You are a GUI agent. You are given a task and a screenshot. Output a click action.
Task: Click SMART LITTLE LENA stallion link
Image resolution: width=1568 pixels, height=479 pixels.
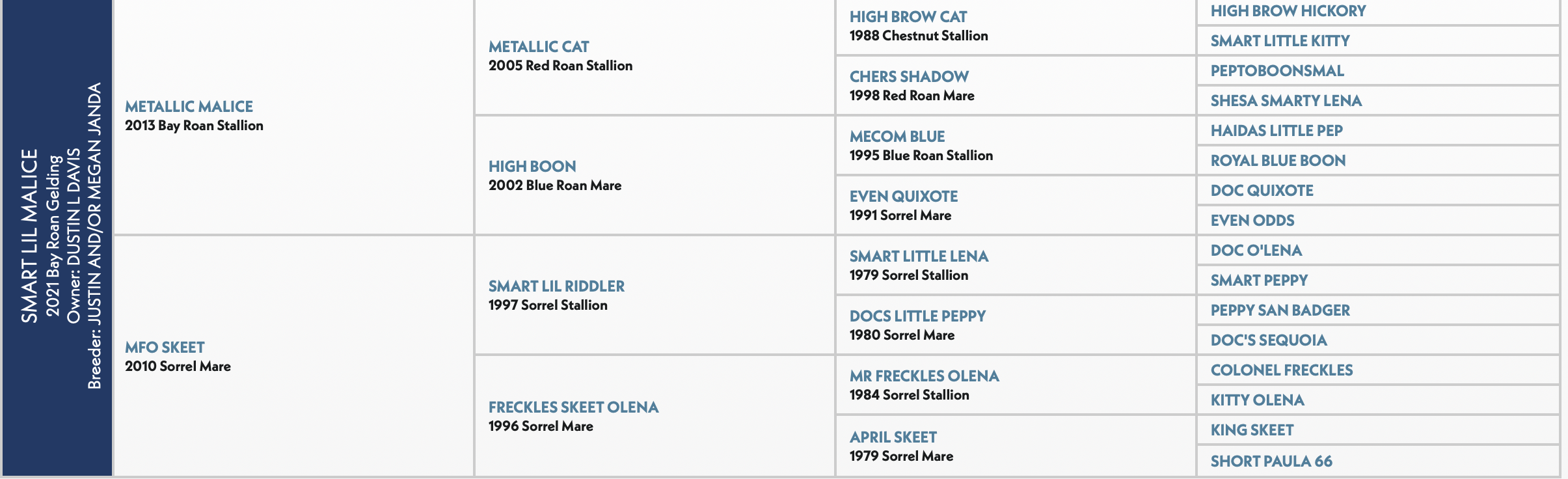tap(919, 256)
